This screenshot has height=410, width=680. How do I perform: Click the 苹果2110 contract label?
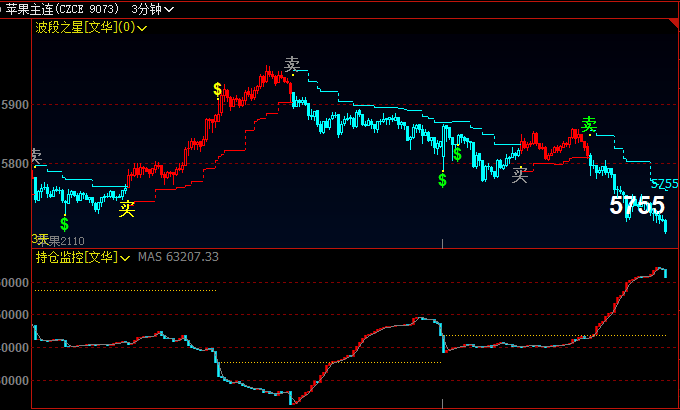point(61,241)
